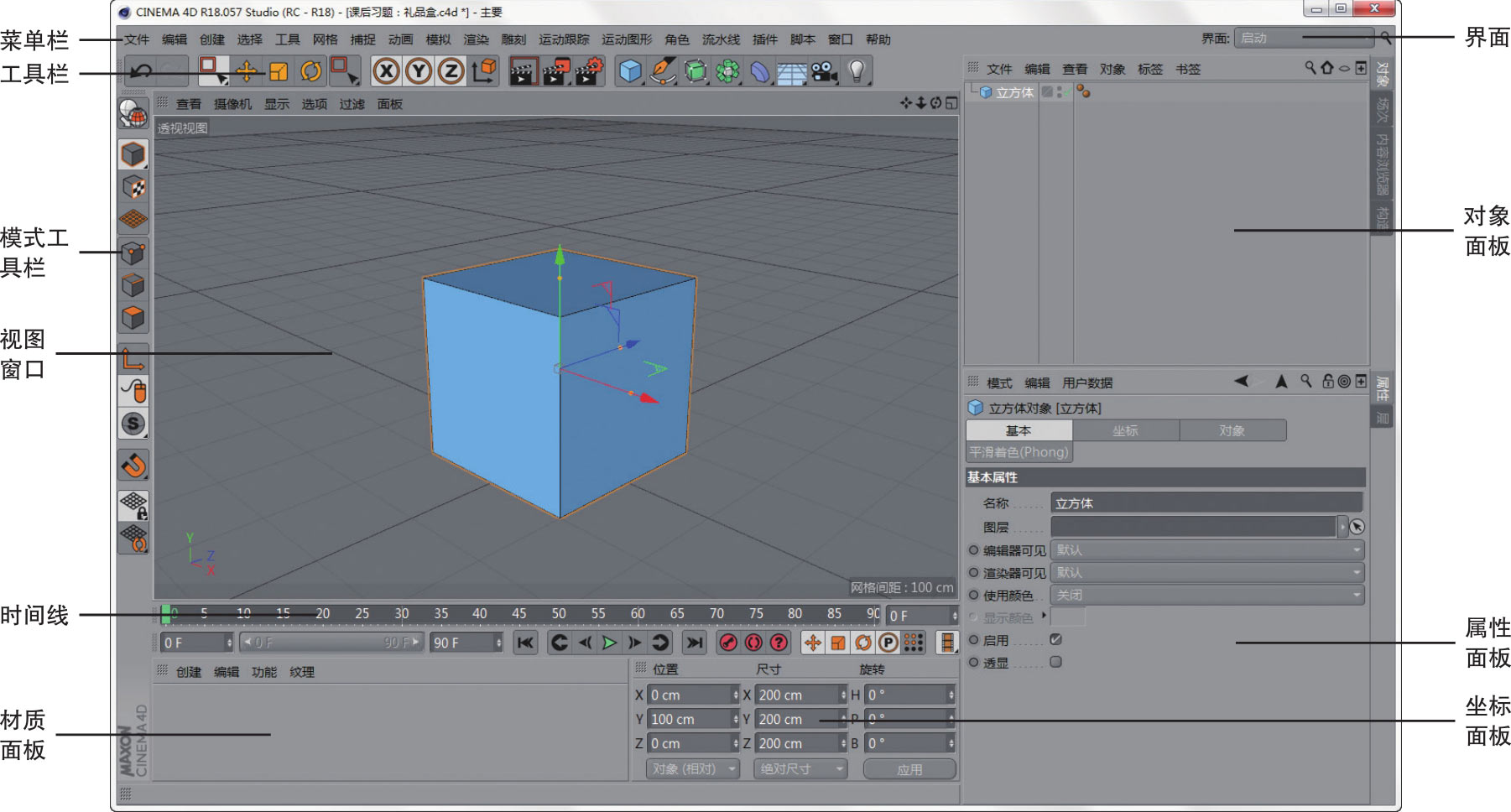Click the attribute panel back arrow

click(x=1242, y=382)
